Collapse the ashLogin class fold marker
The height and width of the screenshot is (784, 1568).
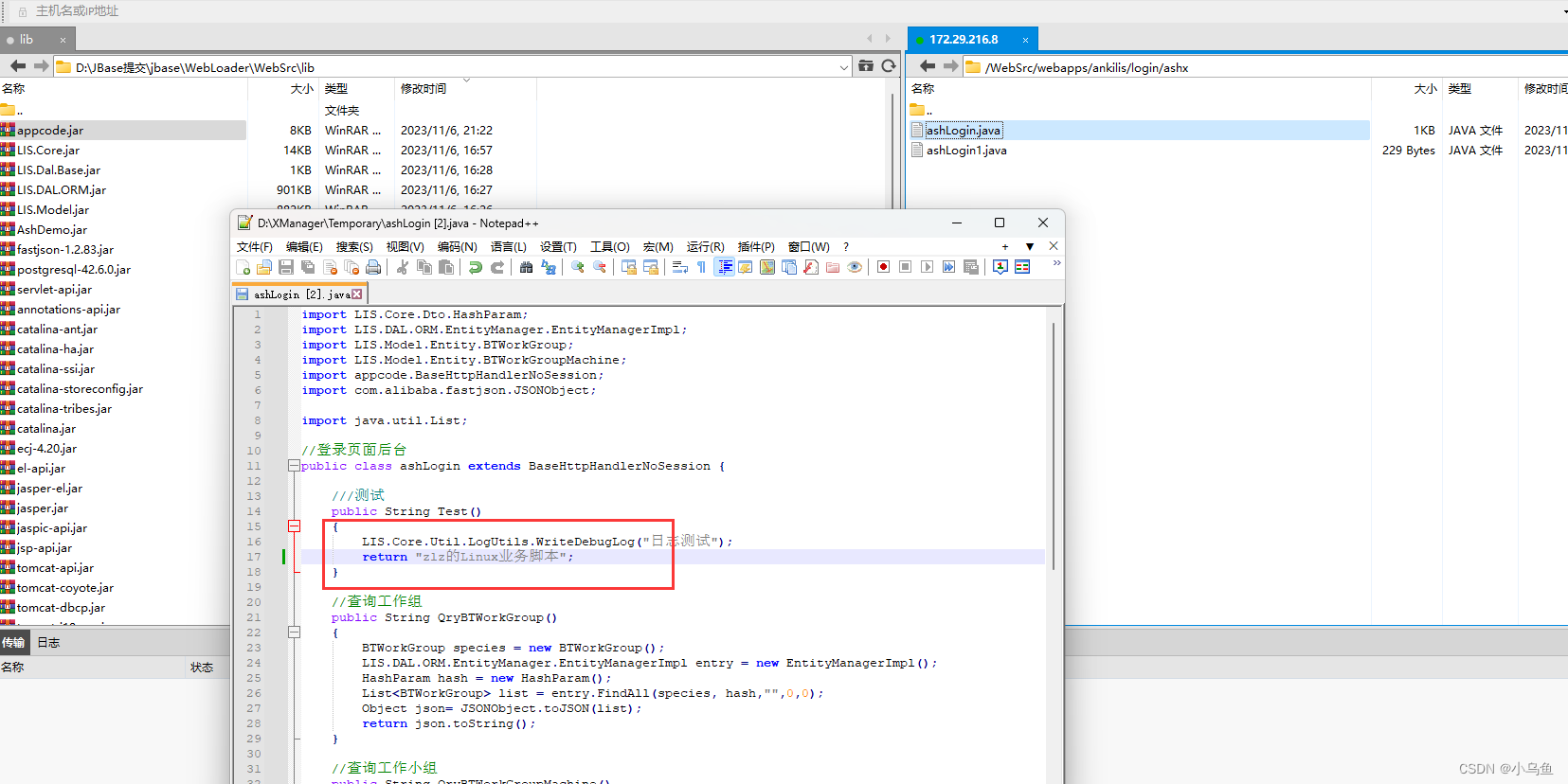point(294,466)
